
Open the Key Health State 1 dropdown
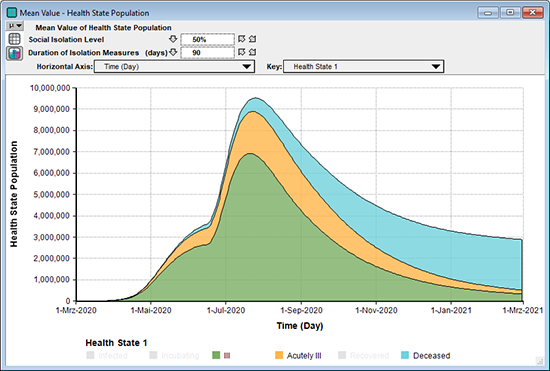pyautogui.click(x=363, y=66)
